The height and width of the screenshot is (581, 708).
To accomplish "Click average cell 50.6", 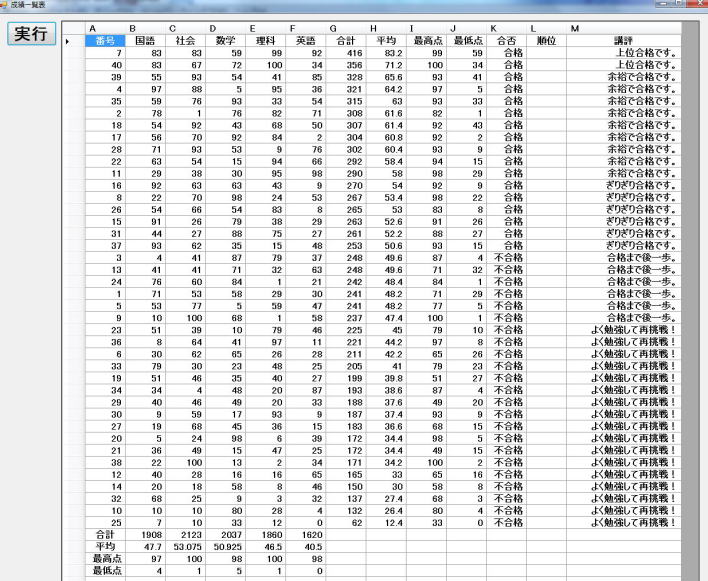I will click(x=386, y=246).
